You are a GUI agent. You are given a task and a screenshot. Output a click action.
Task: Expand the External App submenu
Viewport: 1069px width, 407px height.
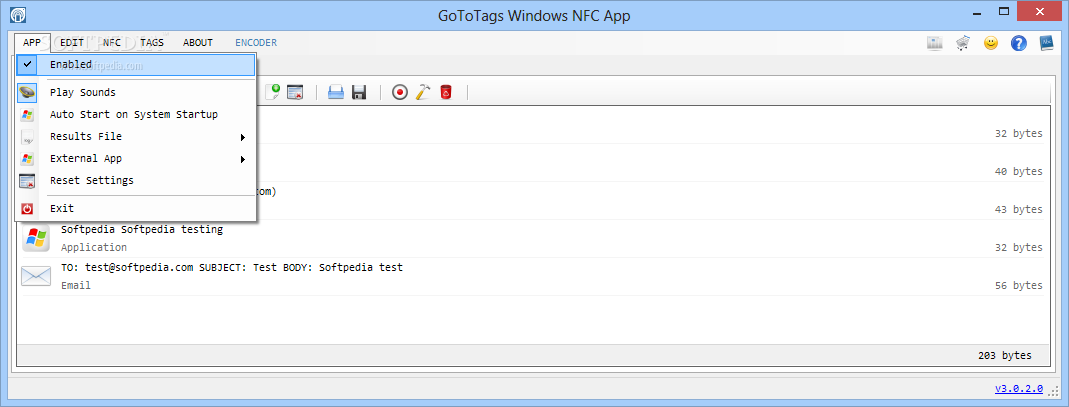[x=135, y=158]
